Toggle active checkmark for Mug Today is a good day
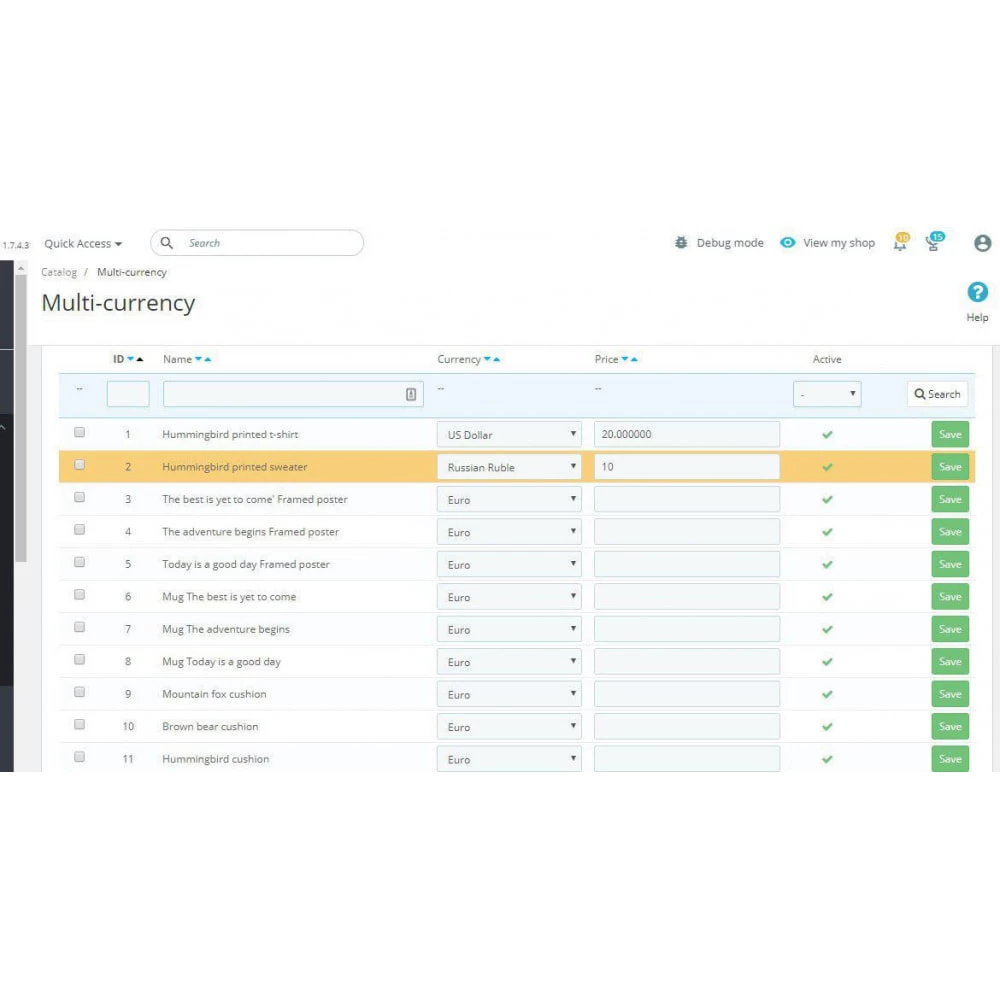The width and height of the screenshot is (1000, 1000). point(827,661)
